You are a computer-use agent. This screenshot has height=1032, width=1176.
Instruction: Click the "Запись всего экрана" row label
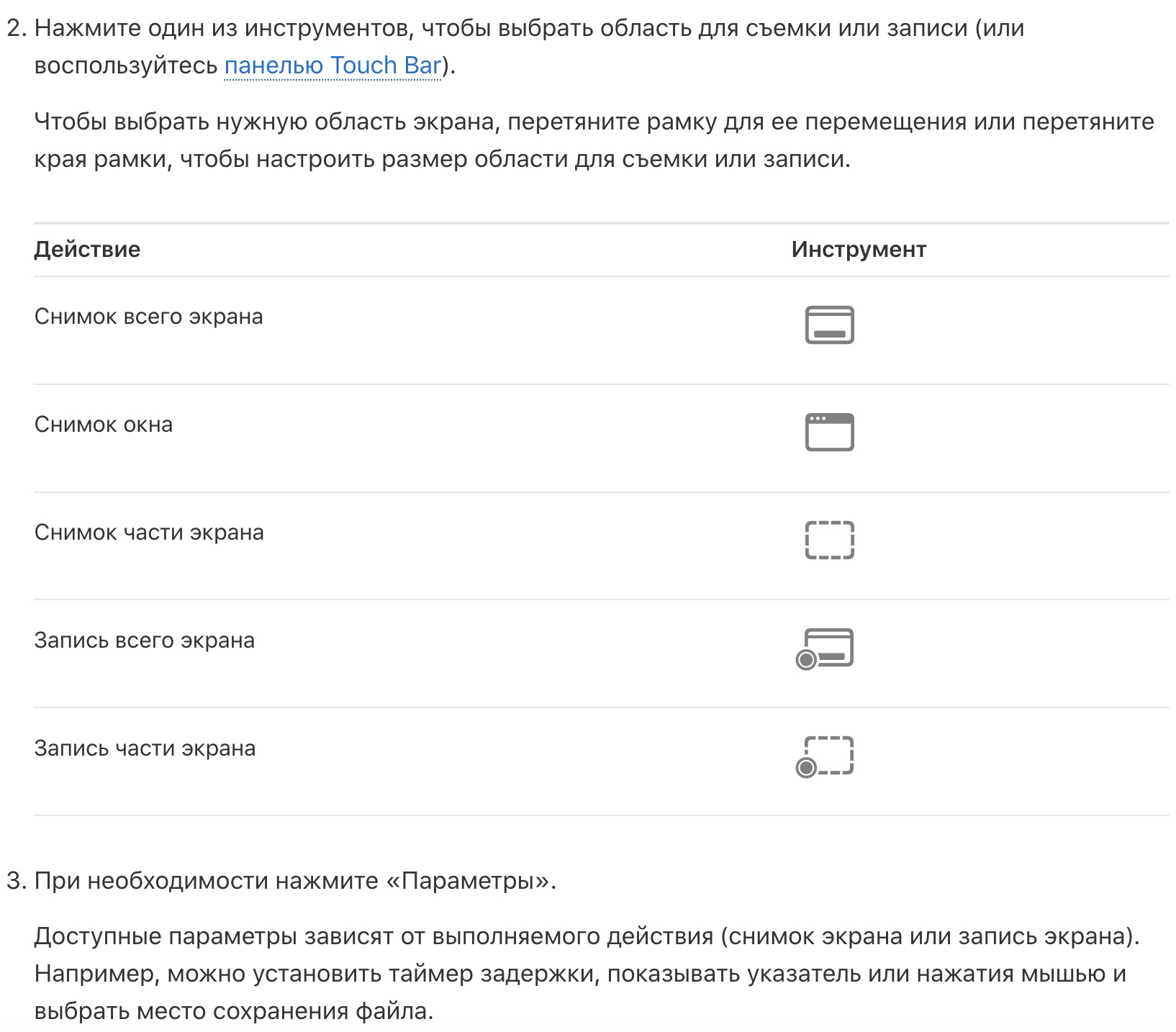(144, 641)
